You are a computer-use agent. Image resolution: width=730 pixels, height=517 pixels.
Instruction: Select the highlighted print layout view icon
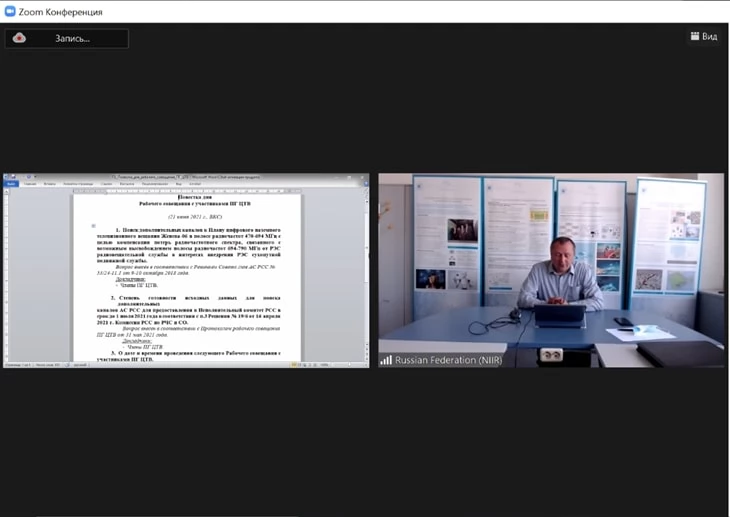(294, 365)
